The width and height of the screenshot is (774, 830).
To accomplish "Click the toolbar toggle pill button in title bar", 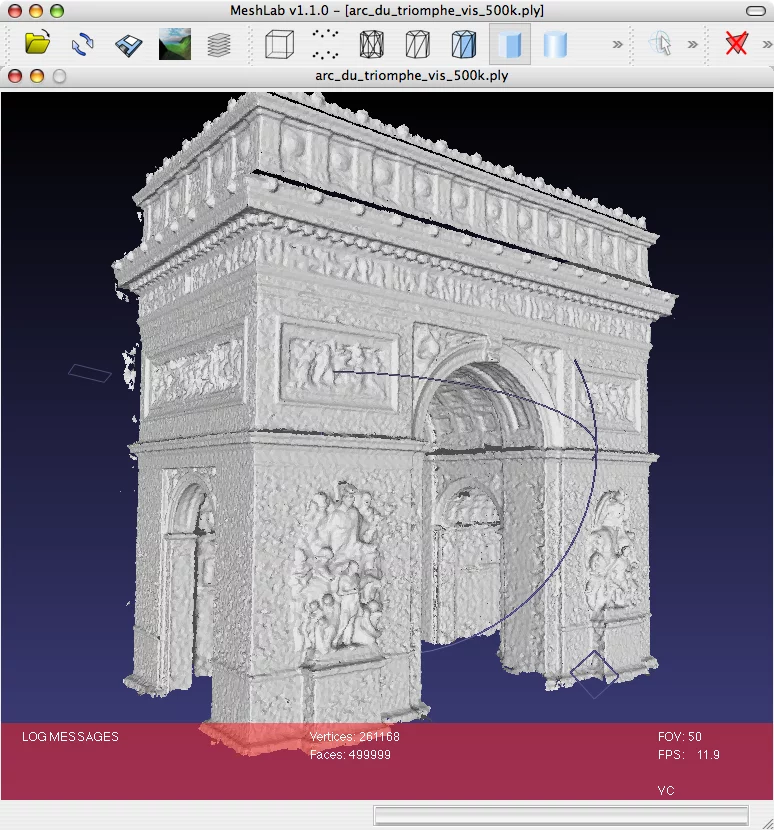I will pyautogui.click(x=756, y=10).
